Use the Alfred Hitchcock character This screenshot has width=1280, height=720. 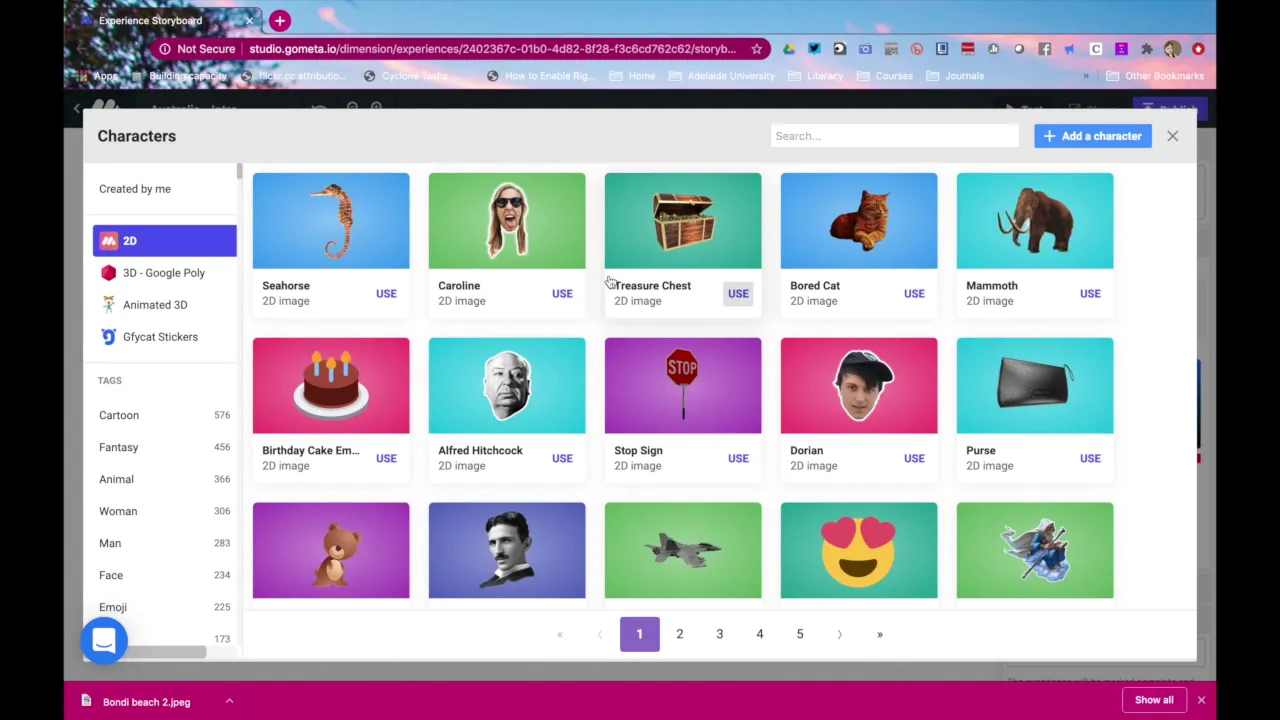[x=562, y=459]
